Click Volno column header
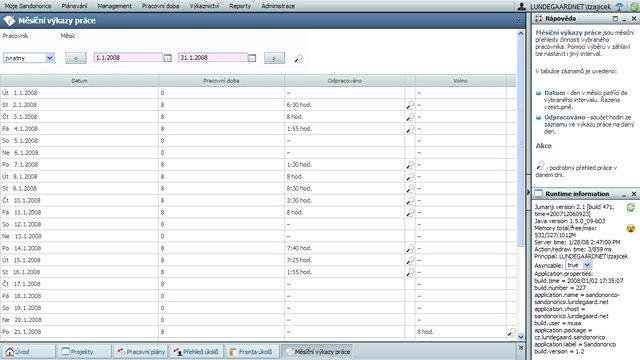Viewport: 640px width, 360px height. (460, 81)
